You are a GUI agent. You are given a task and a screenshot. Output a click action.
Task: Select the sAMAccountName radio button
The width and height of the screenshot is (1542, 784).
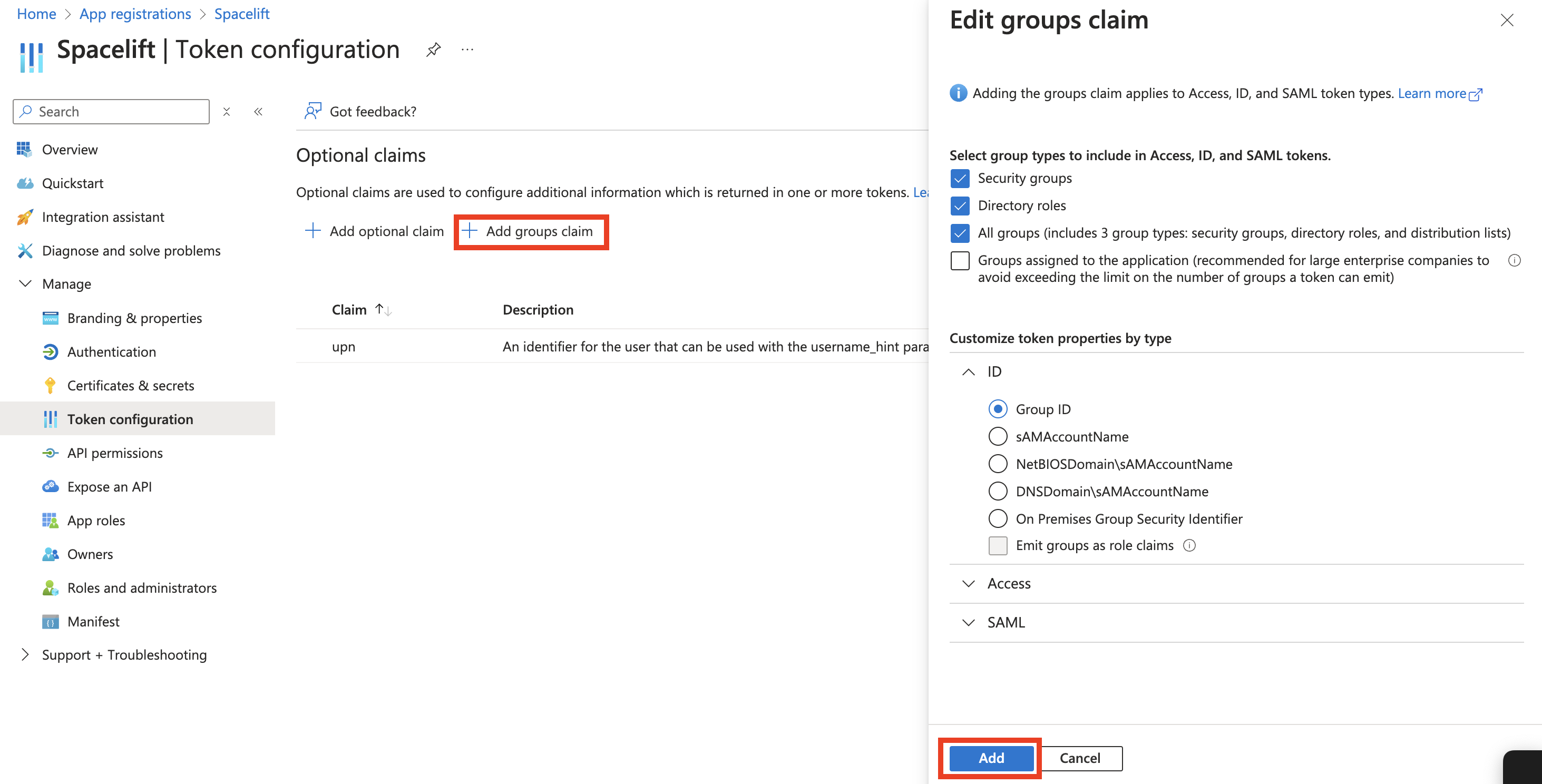[997, 436]
